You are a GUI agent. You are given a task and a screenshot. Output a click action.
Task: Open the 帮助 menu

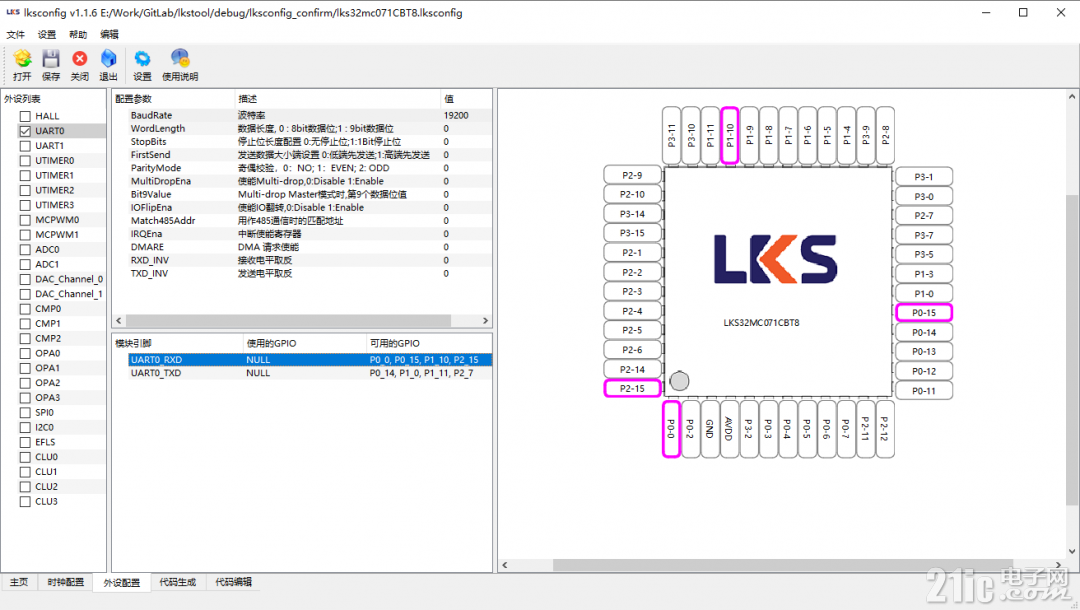(78, 34)
